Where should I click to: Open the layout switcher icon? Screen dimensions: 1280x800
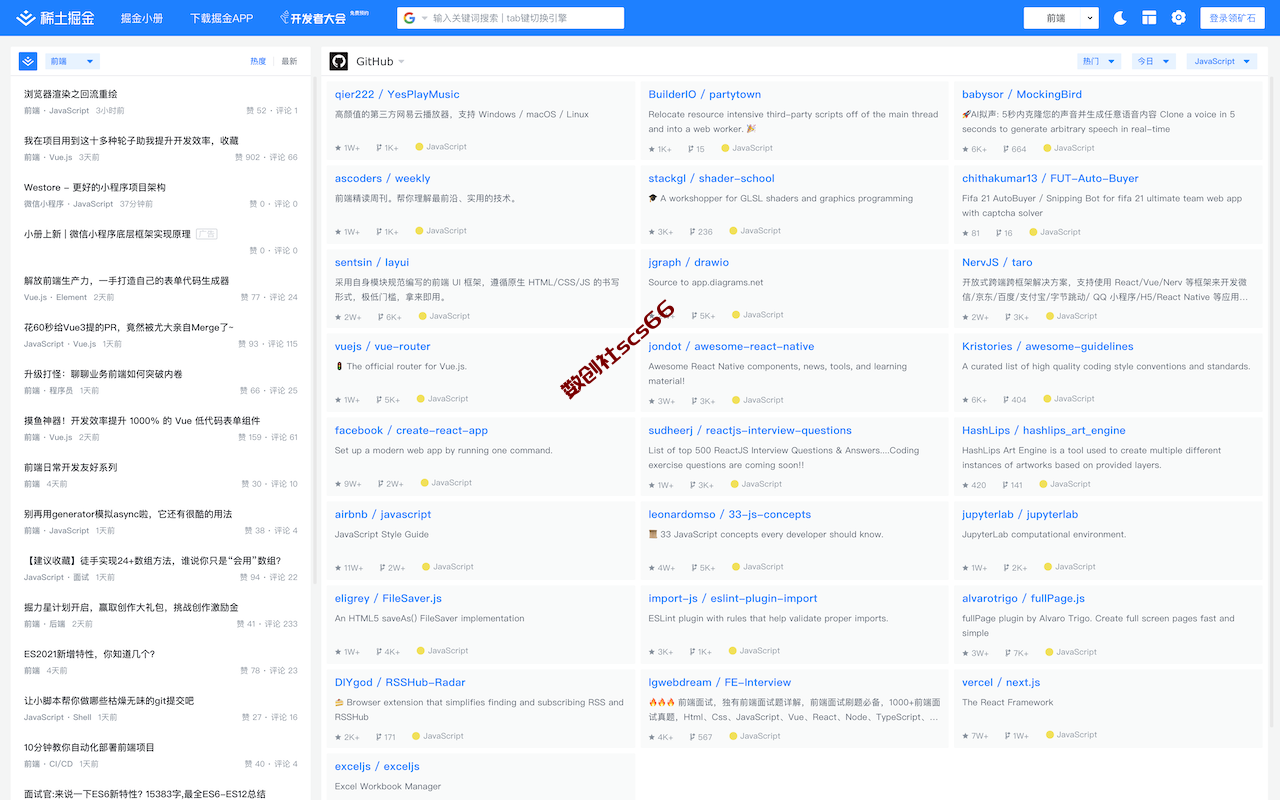(x=1149, y=18)
